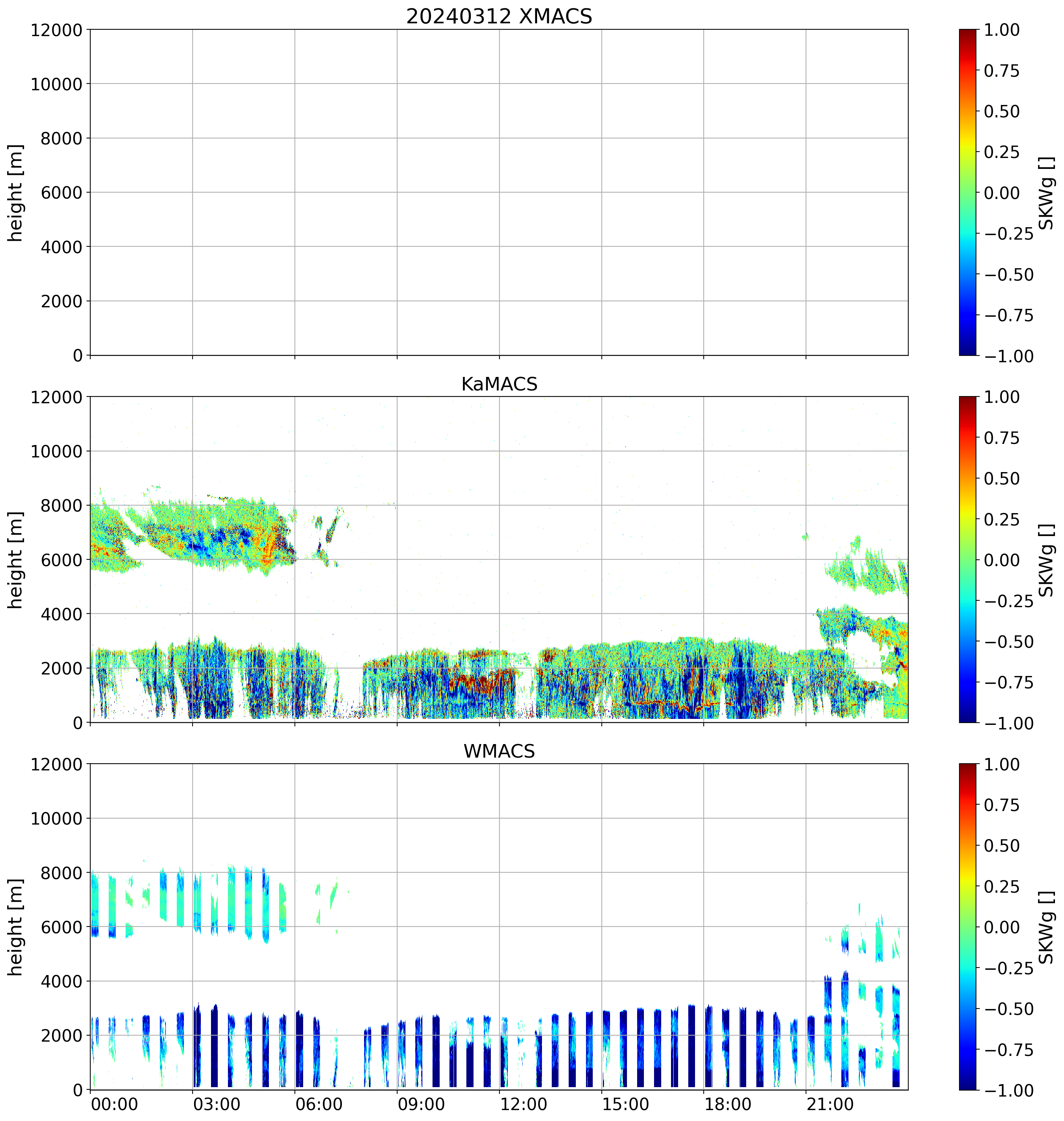Click the KaMACS panel colorbar

pyautogui.click(x=968, y=559)
